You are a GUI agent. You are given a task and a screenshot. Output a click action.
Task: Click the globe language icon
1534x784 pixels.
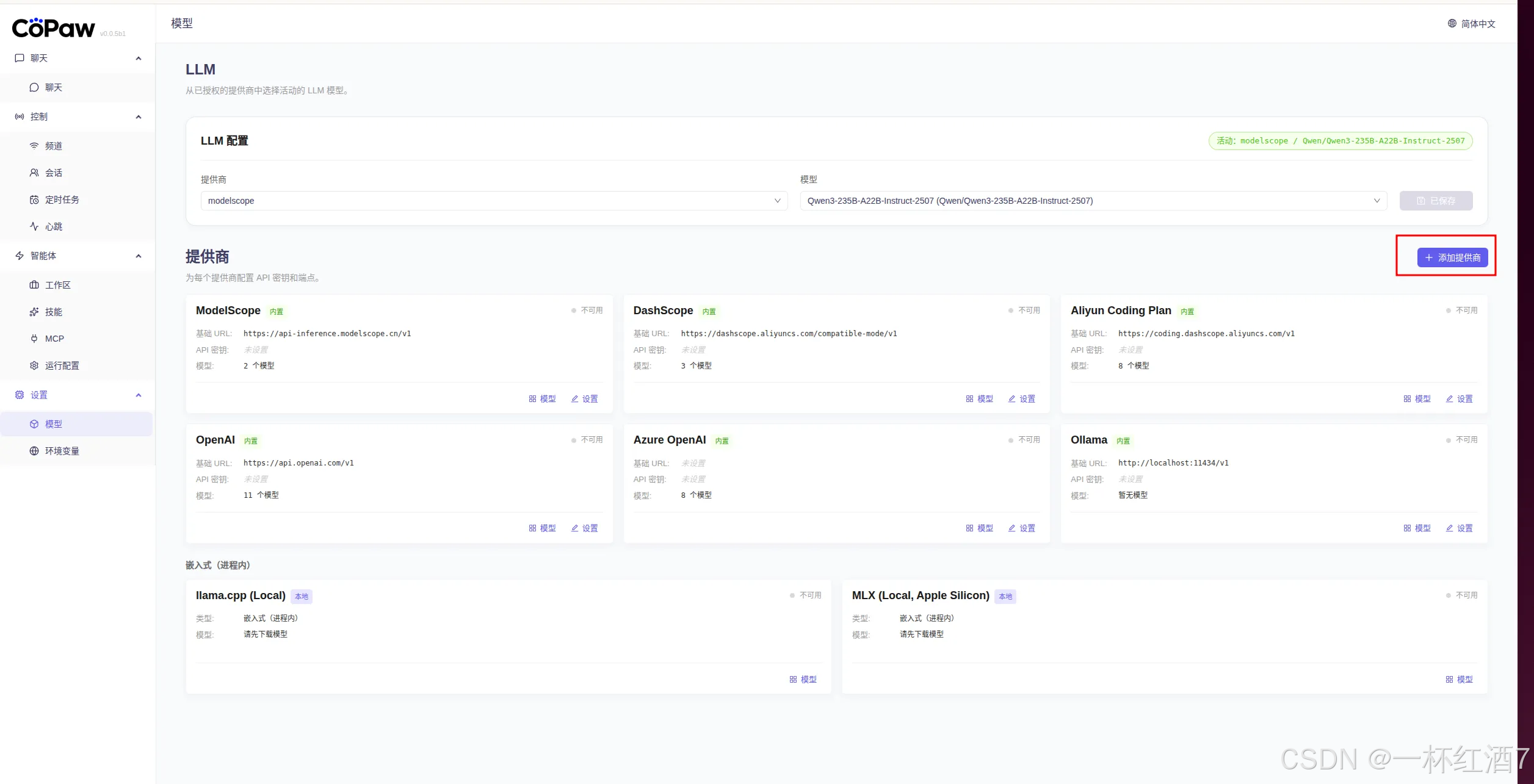pos(1452,24)
